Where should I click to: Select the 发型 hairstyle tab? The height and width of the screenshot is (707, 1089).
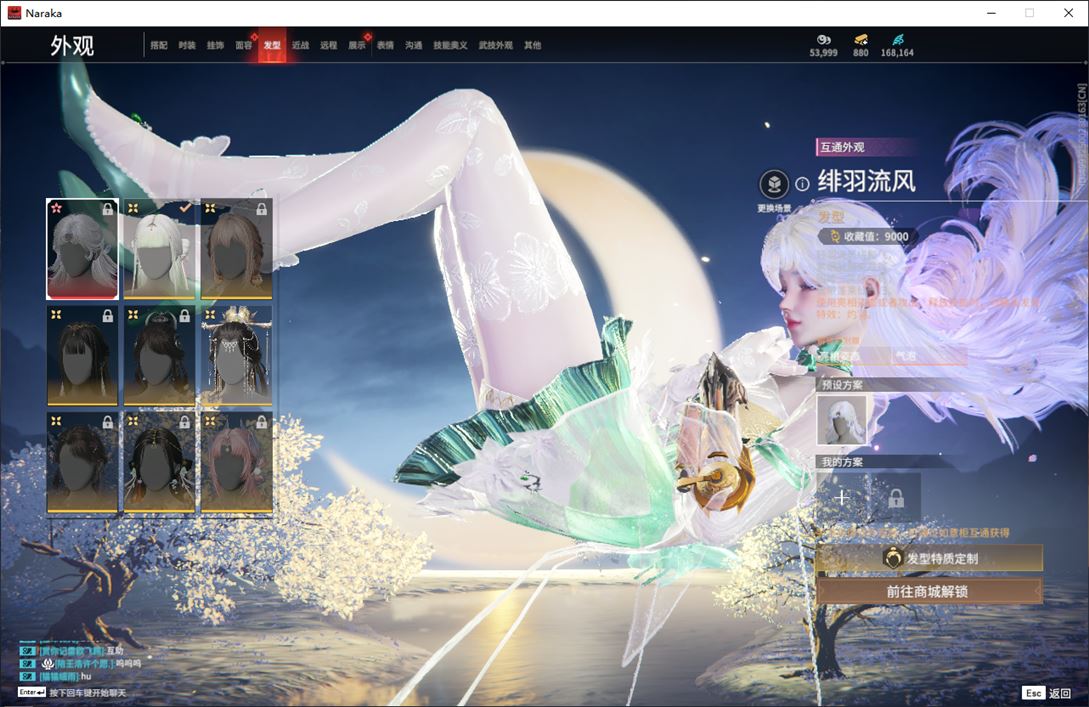[x=272, y=45]
